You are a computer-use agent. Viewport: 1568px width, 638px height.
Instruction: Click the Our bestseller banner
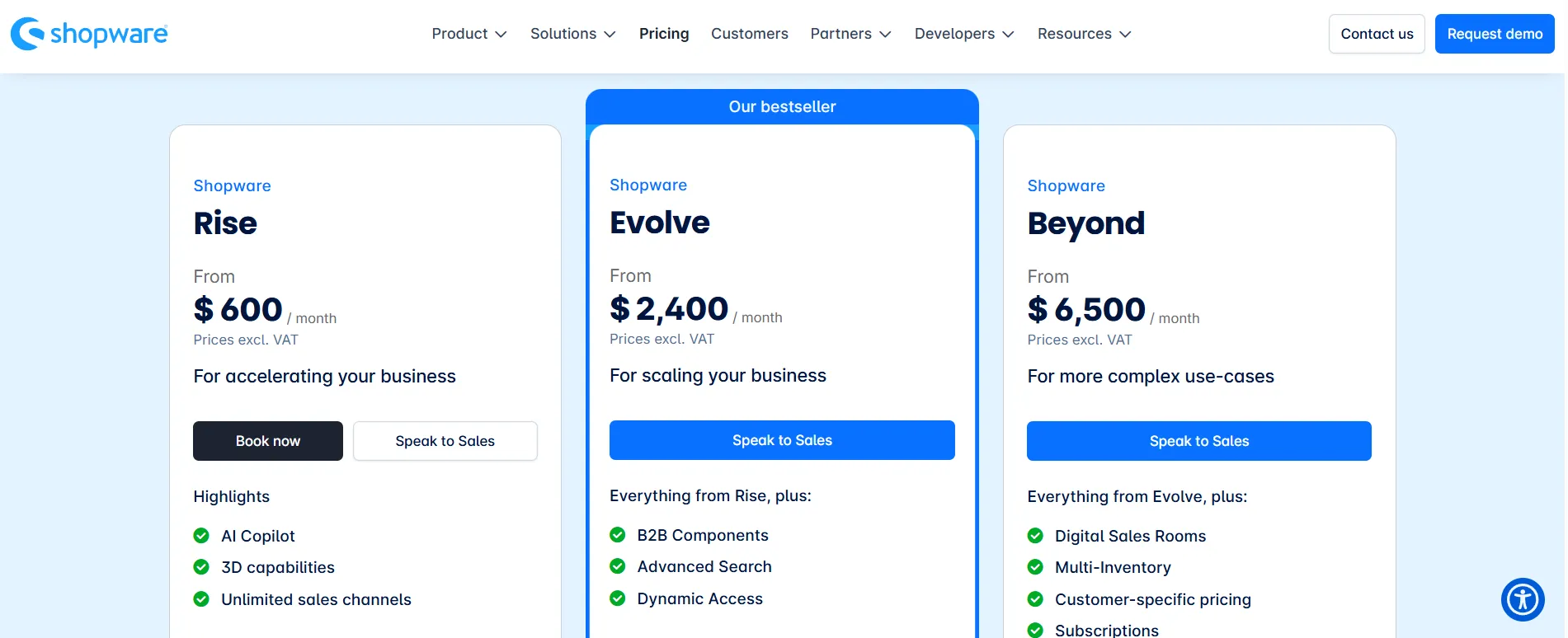782,106
